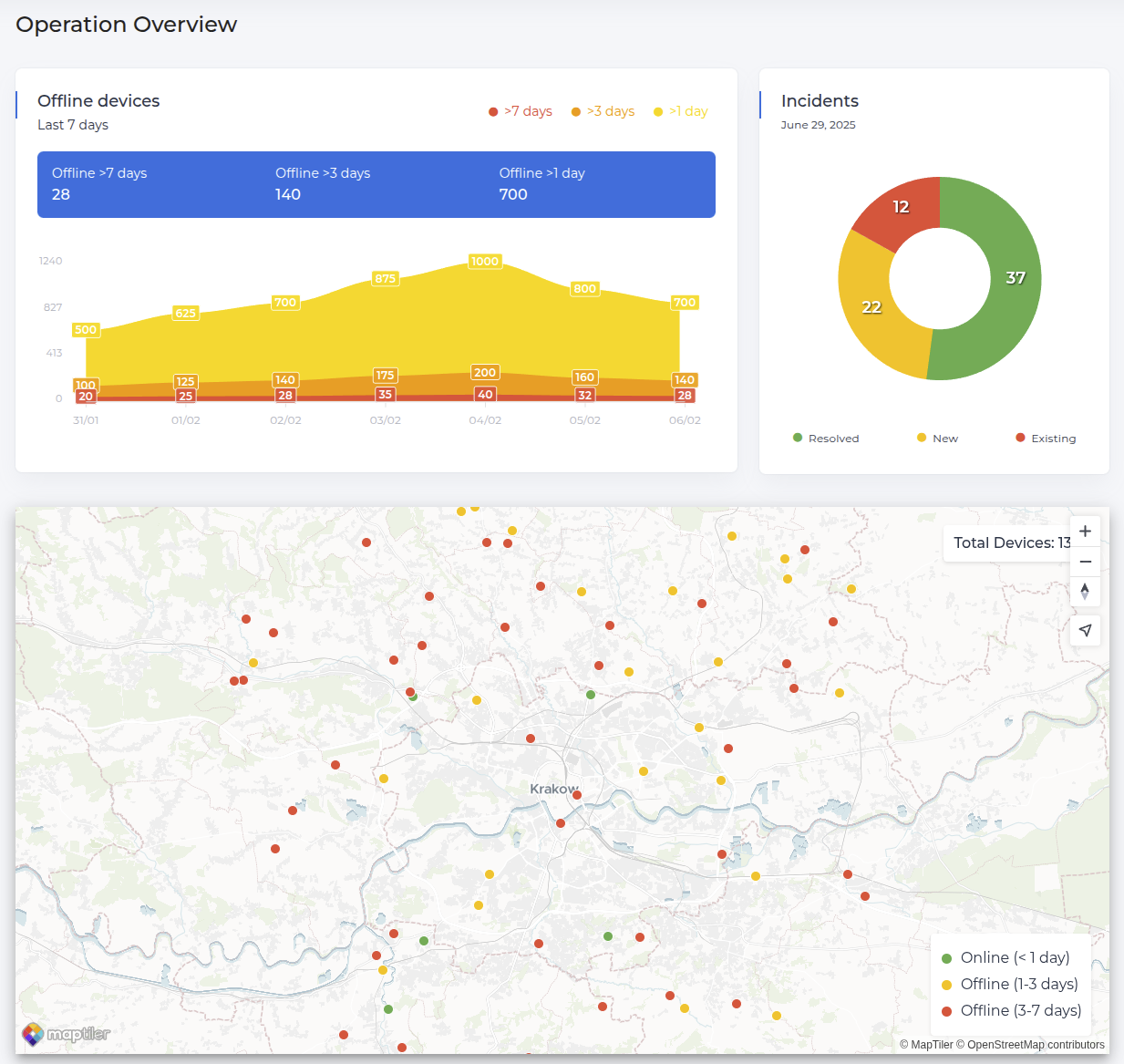Click the Krakow city label on map
The width and height of the screenshot is (1124, 1064).
pyautogui.click(x=553, y=789)
